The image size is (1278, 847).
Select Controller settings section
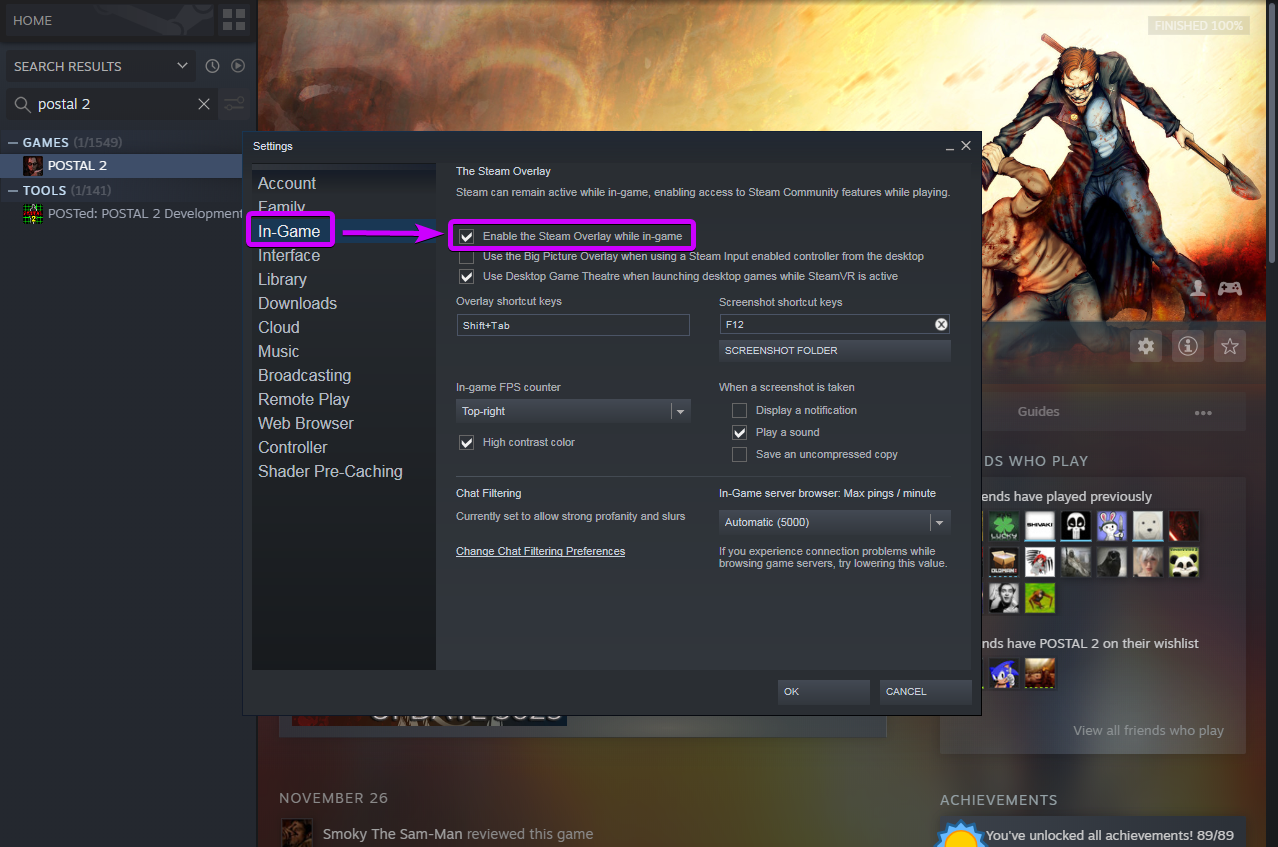293,448
